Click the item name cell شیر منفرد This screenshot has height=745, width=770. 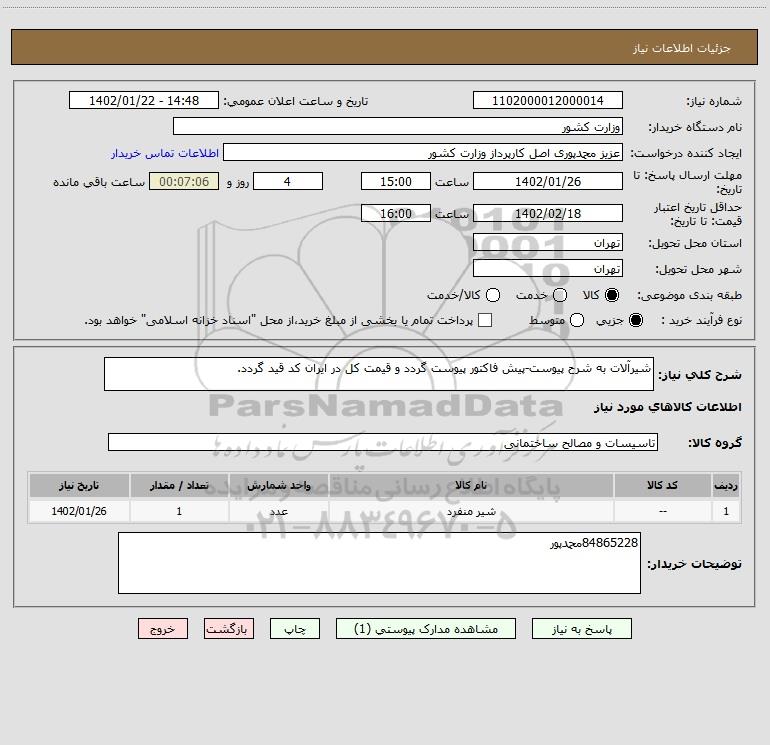470,511
